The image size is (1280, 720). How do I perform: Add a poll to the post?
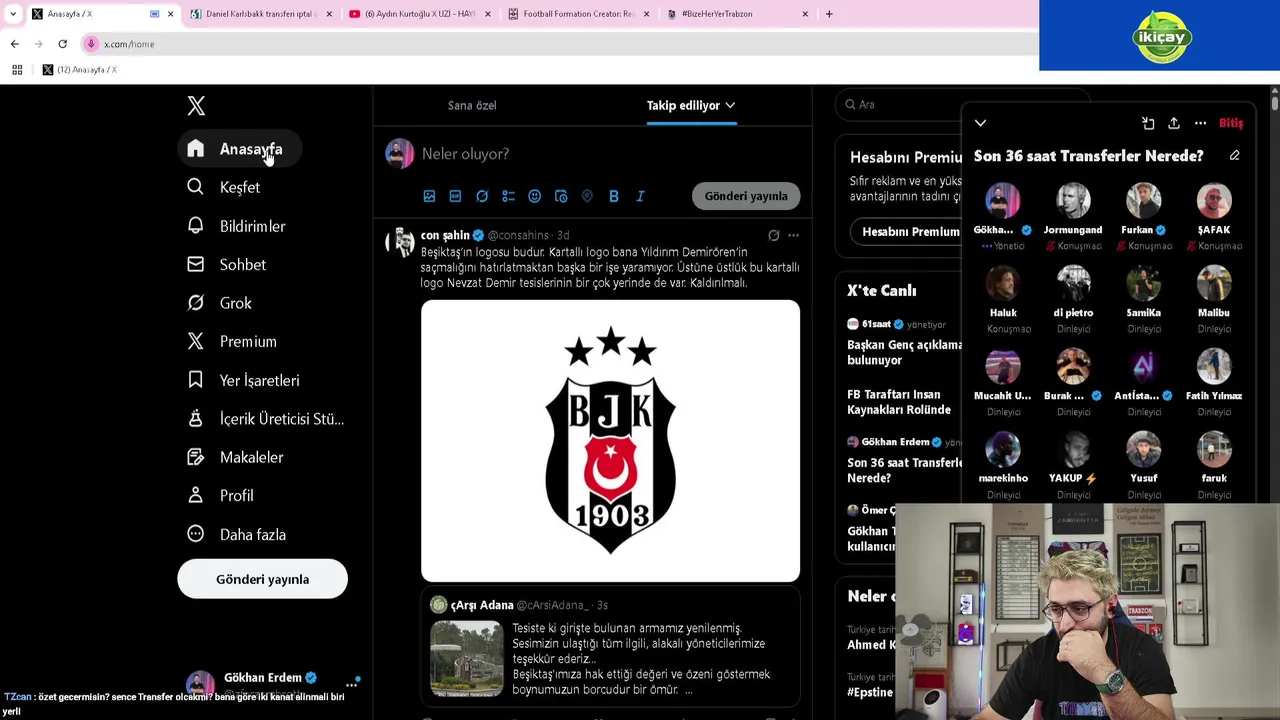click(x=508, y=196)
